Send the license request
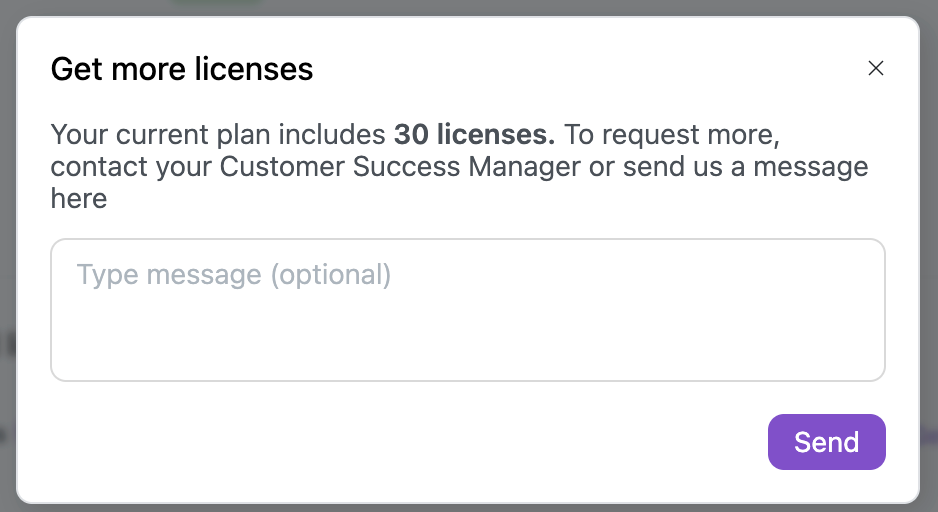Viewport: 938px width, 512px height. [826, 442]
